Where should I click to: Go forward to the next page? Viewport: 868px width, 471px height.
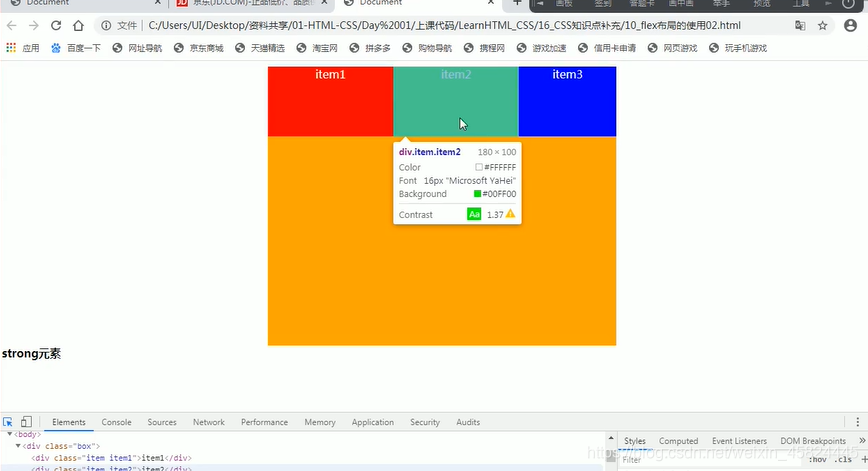tap(34, 25)
